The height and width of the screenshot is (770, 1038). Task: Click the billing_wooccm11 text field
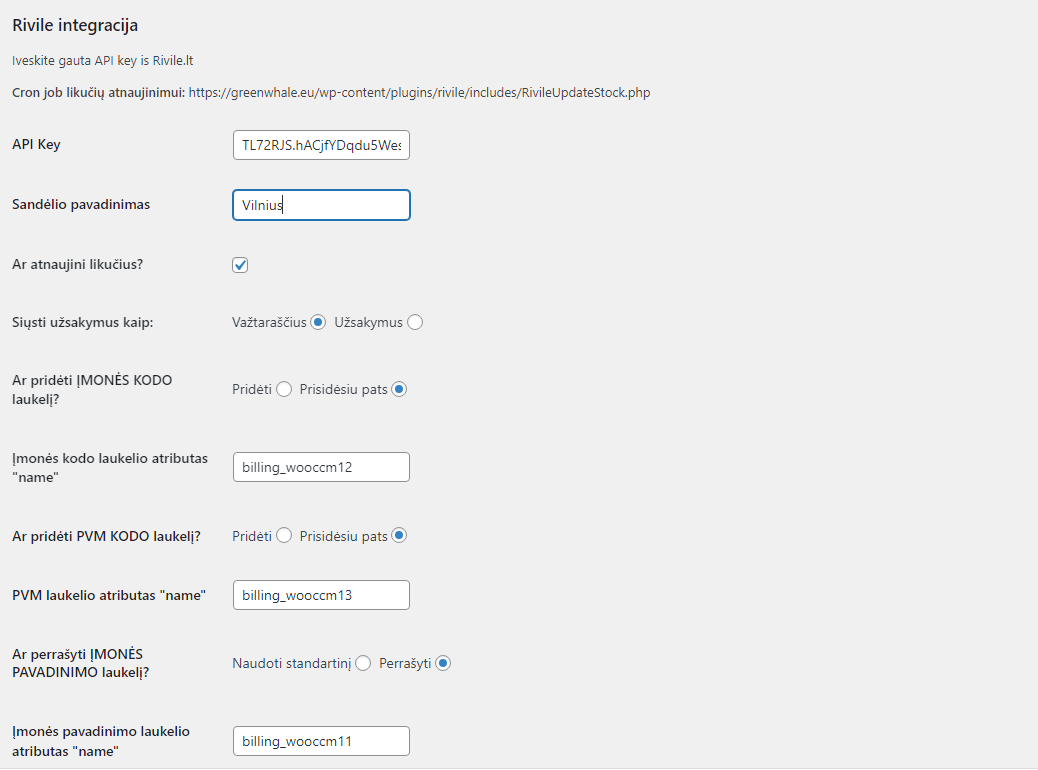click(320, 741)
